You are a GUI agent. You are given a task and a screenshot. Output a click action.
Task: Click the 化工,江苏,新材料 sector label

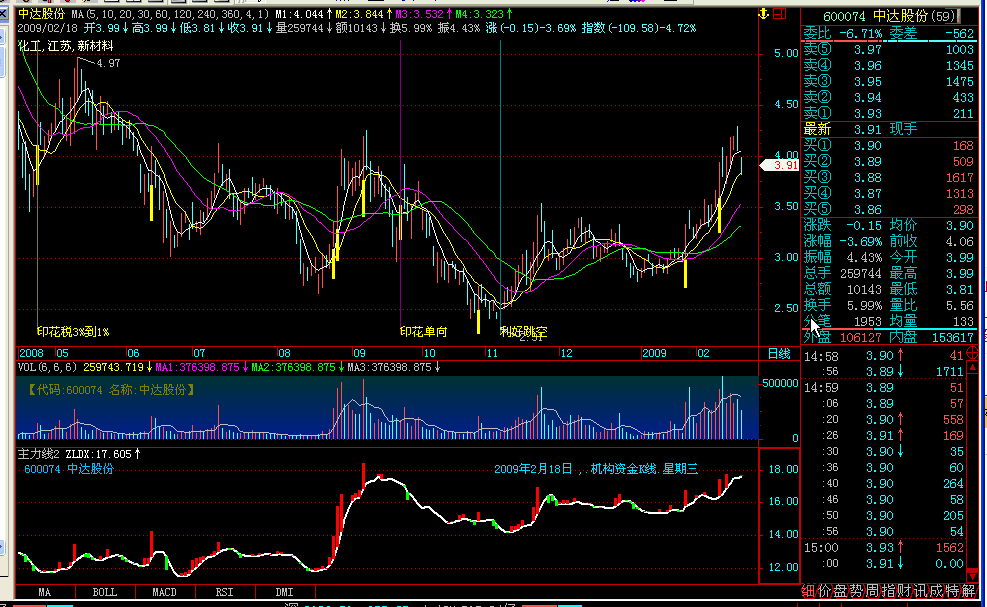pos(65,46)
